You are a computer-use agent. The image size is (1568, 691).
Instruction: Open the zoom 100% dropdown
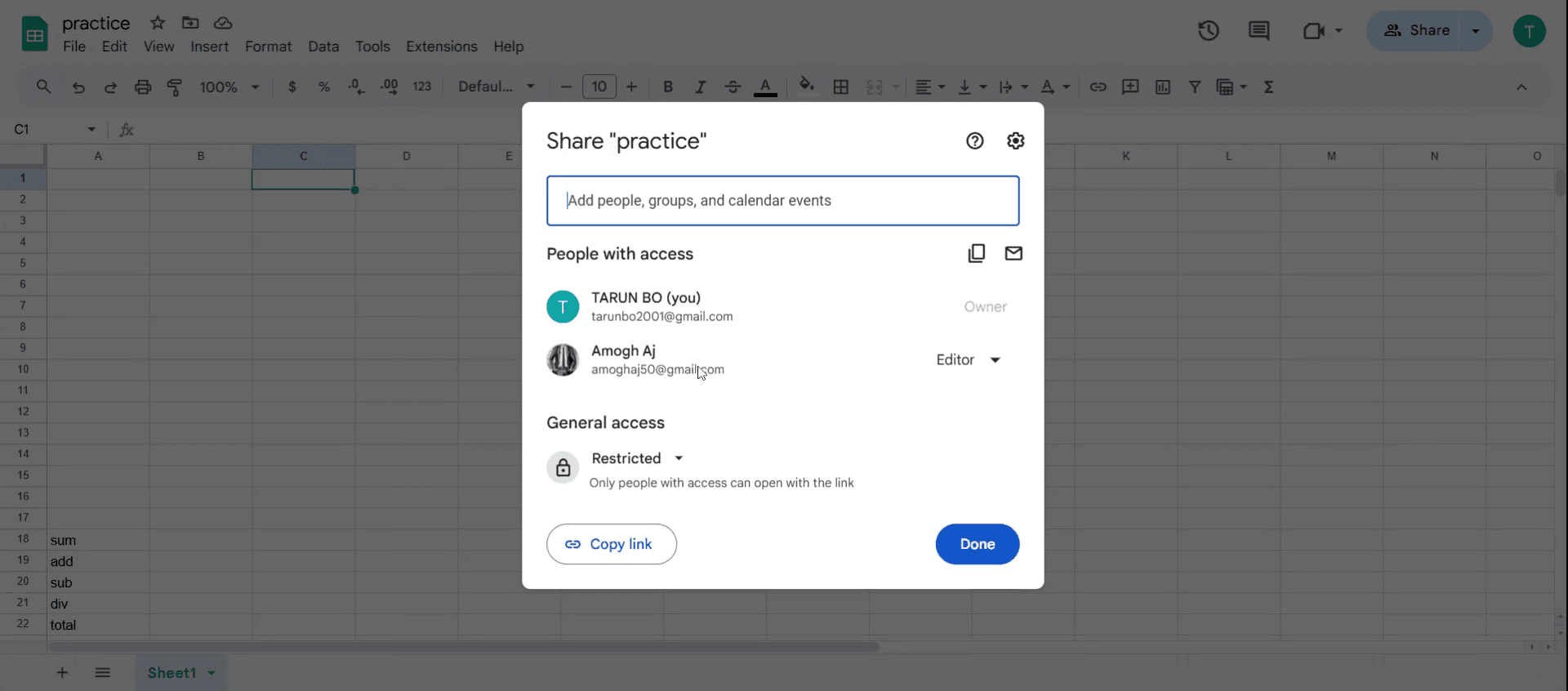tap(229, 87)
